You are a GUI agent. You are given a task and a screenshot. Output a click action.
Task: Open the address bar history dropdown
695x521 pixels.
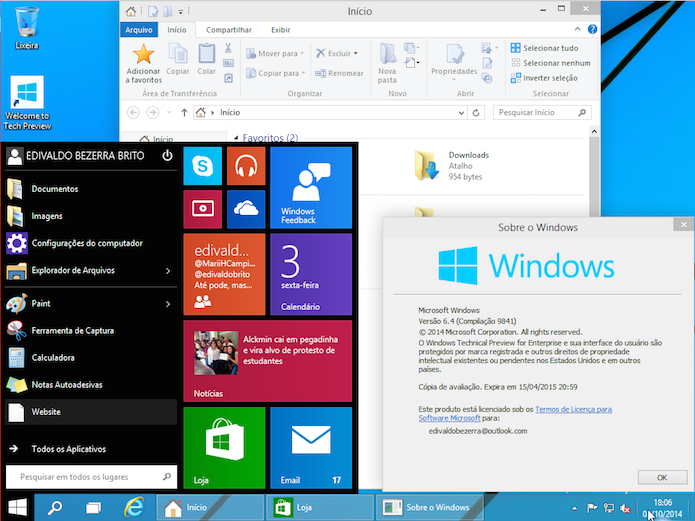tap(461, 113)
